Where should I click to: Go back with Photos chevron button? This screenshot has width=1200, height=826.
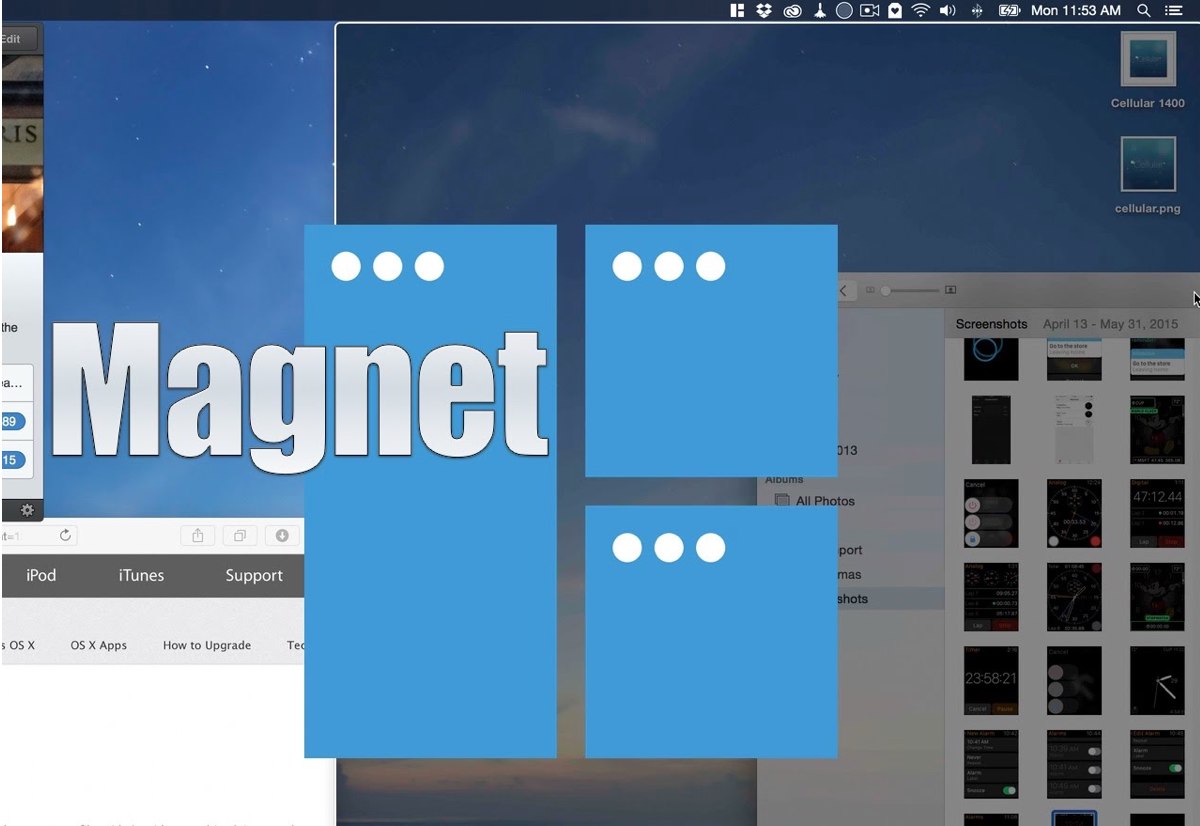pos(843,291)
